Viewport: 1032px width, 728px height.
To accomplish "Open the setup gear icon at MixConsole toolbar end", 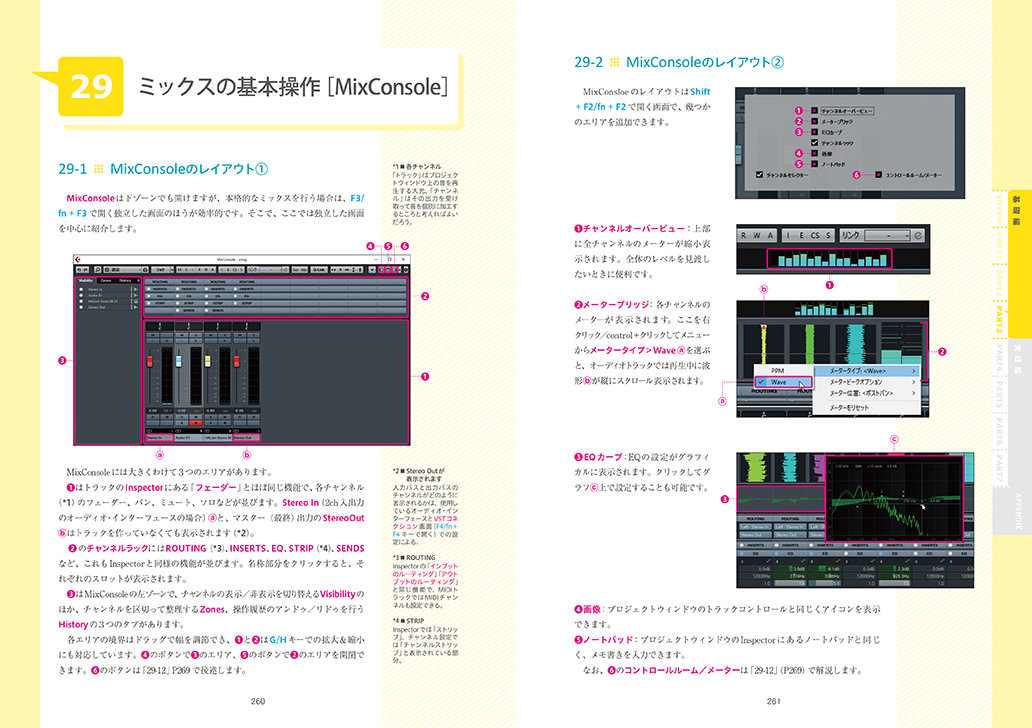I will click(405, 270).
